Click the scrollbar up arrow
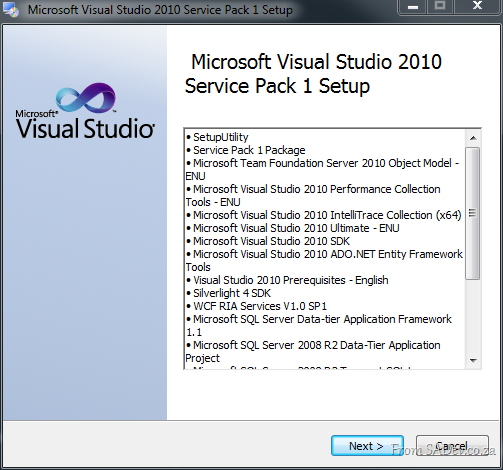Screen dimensions: 503x470 473,138
